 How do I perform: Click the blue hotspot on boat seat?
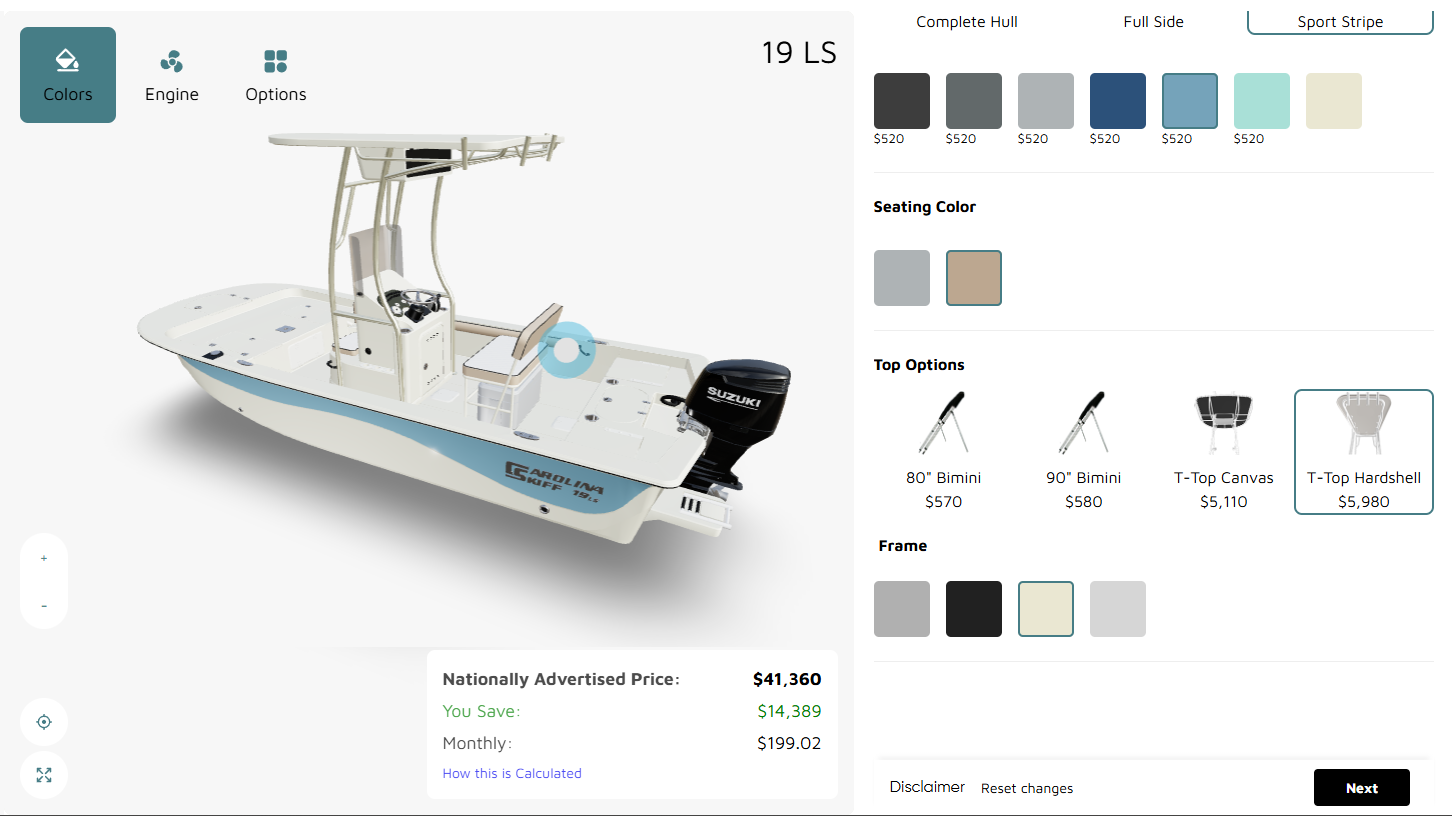[x=566, y=350]
